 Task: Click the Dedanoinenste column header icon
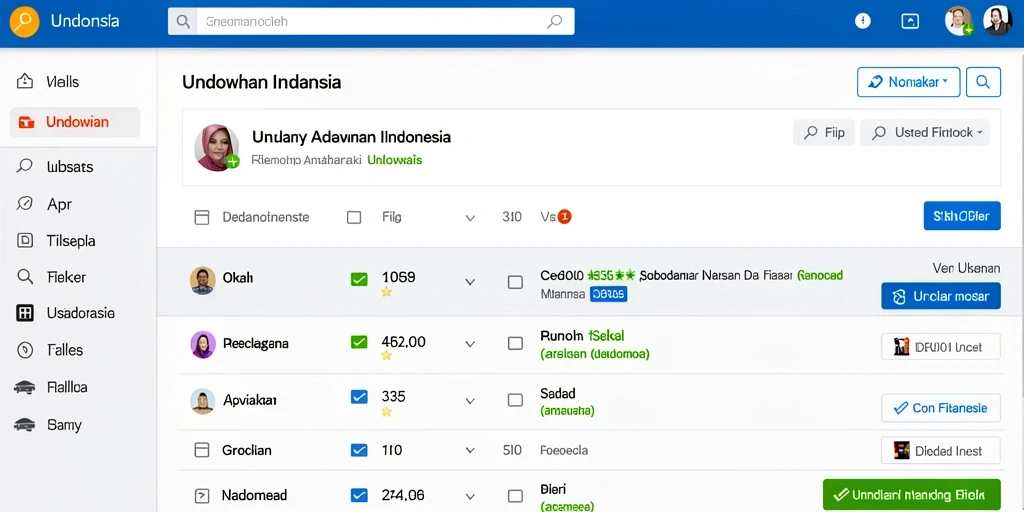pyautogui.click(x=202, y=217)
